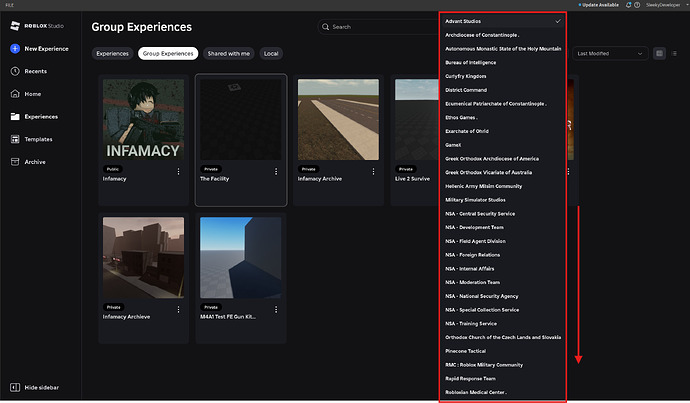The image size is (690, 403).
Task: Select NSA - Foreign Relations
Action: (x=503, y=255)
